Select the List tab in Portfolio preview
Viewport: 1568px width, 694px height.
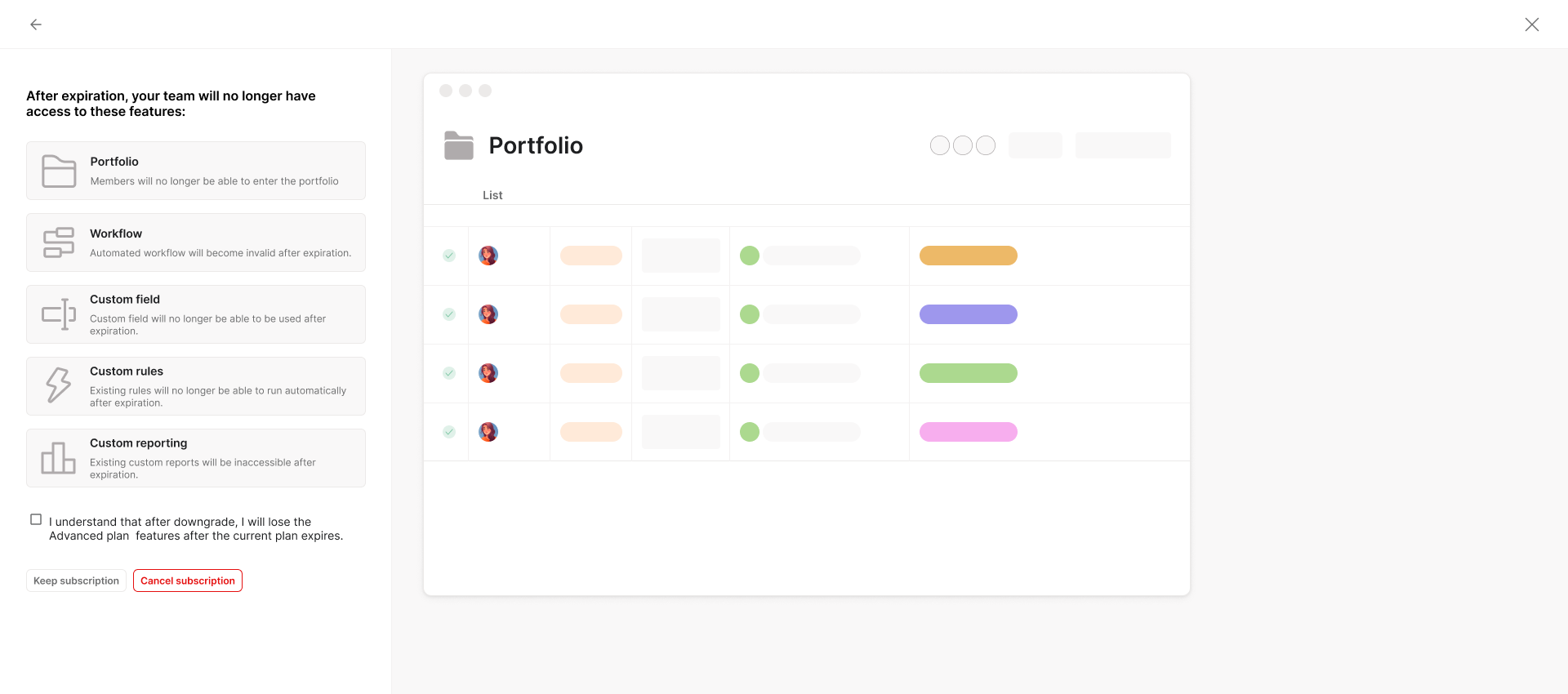(x=492, y=195)
